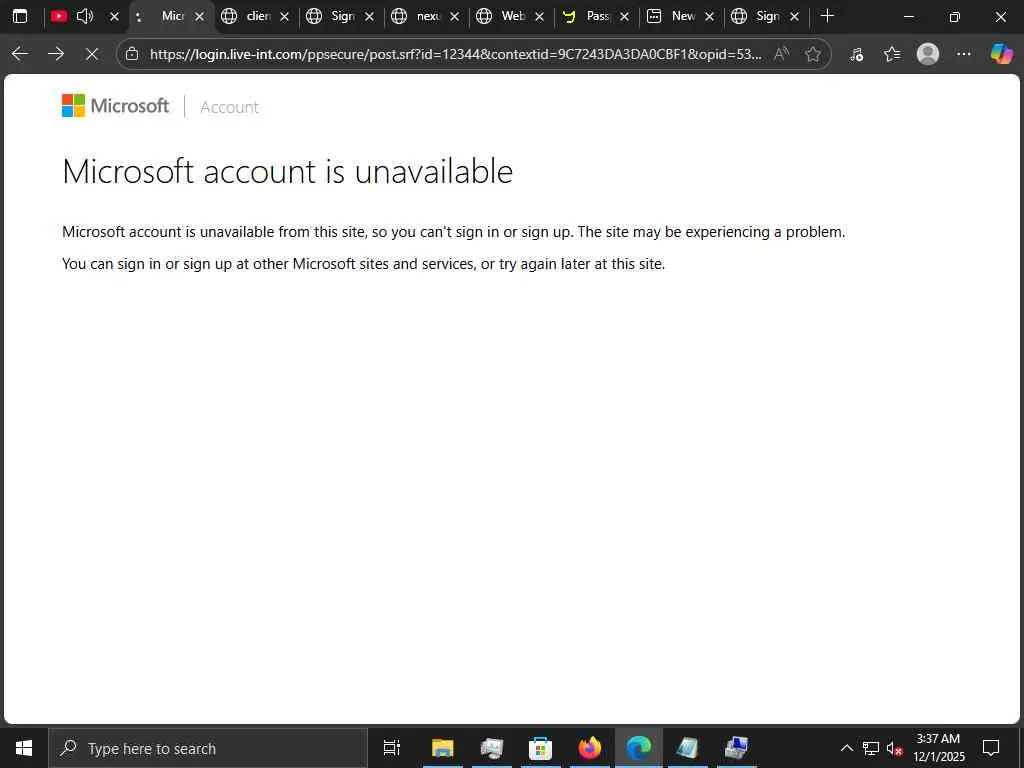
Task: Open the Windows Start menu
Action: point(24,748)
